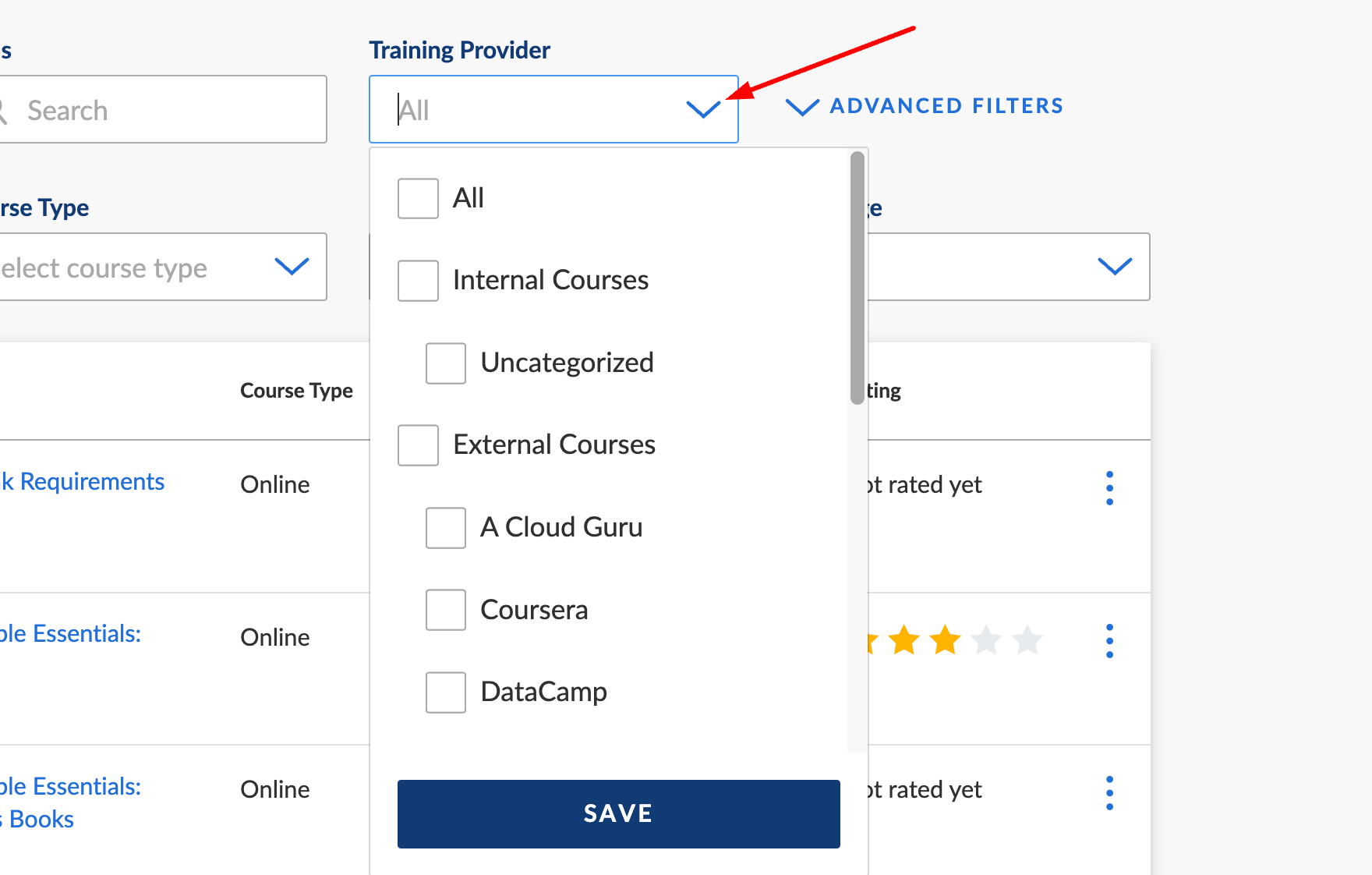
Task: Select the Coursera checkbox
Action: 446,610
